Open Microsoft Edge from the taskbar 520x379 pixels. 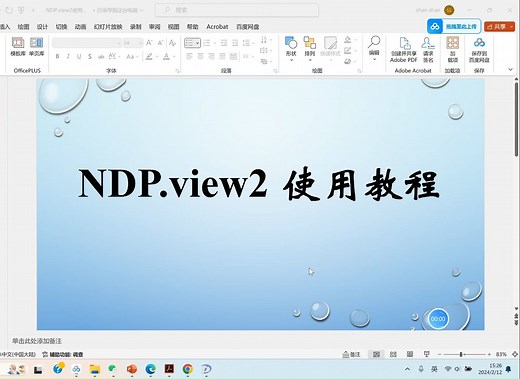point(151,369)
